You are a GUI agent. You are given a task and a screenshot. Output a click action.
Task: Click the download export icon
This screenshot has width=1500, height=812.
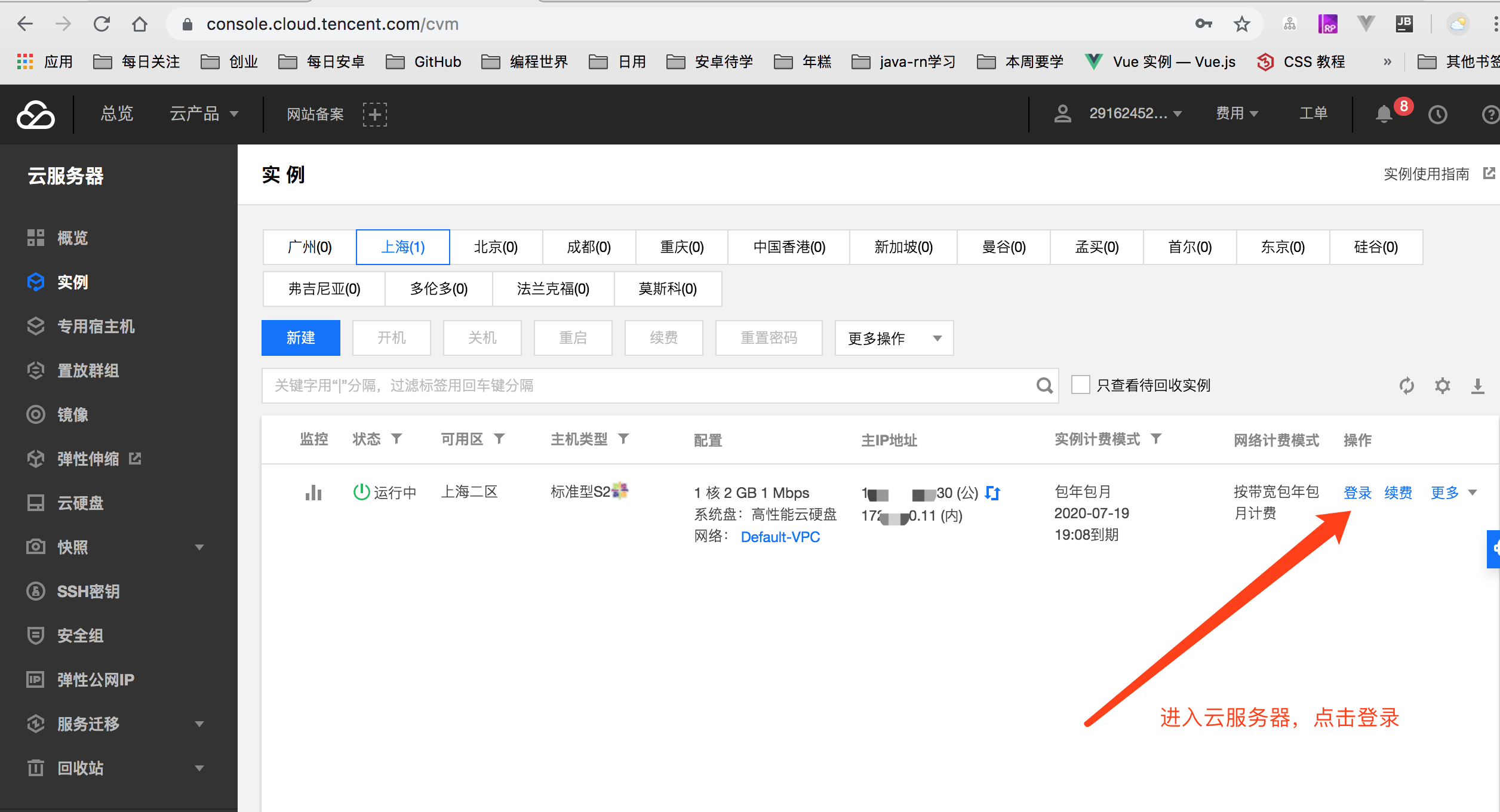coord(1477,386)
